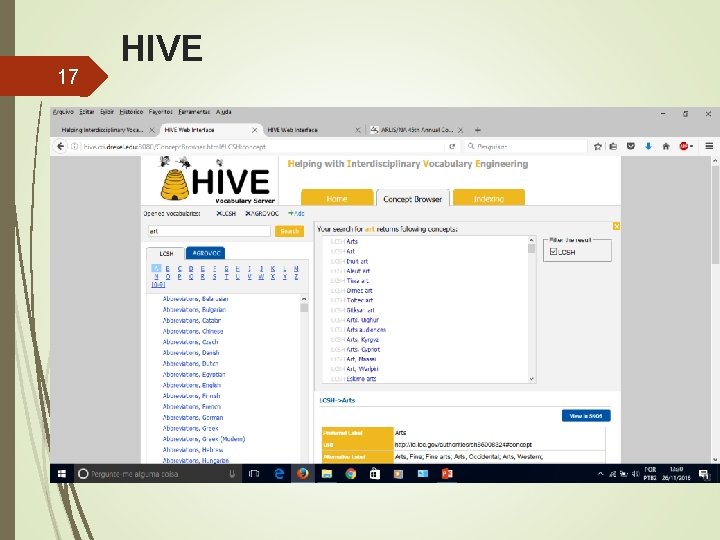
Task: Click the View in SKOS button
Action: point(586,416)
